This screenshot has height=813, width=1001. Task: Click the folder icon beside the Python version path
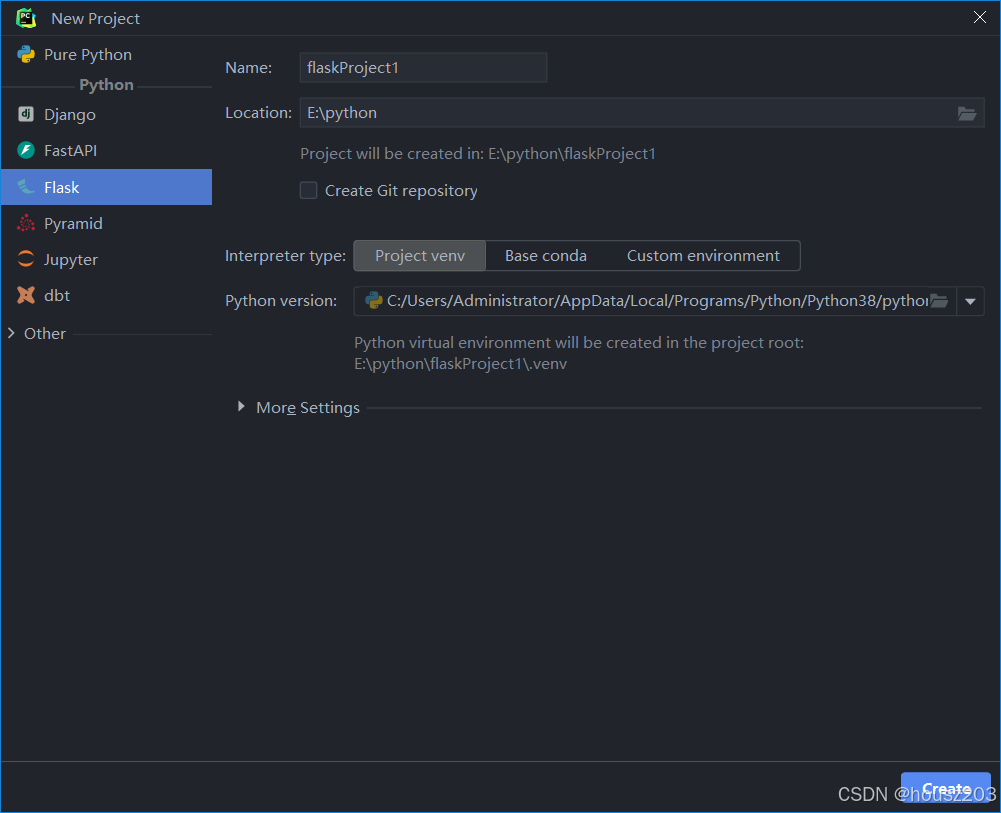click(x=938, y=300)
